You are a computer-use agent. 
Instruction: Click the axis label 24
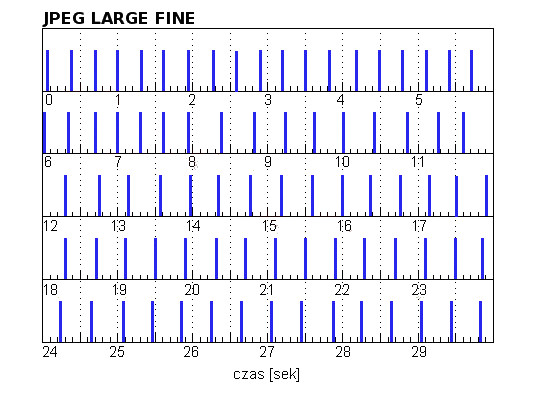[50, 352]
